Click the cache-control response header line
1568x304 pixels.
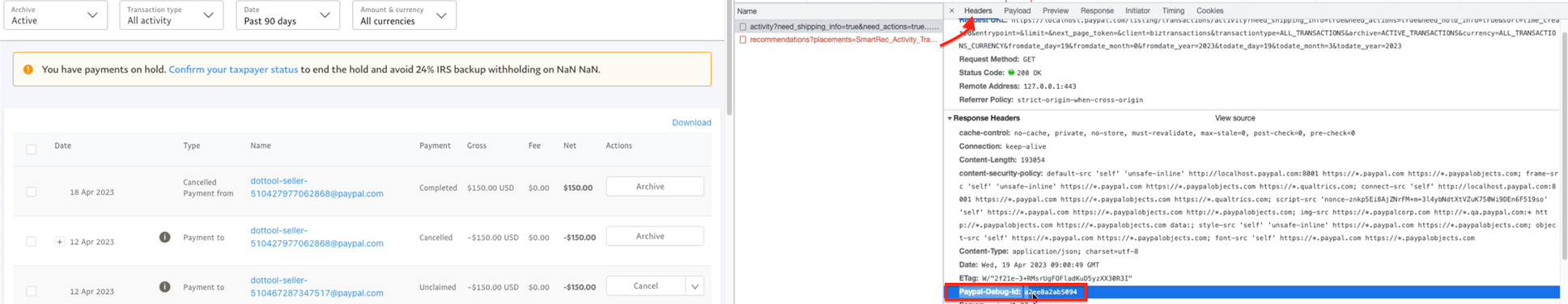1157,133
